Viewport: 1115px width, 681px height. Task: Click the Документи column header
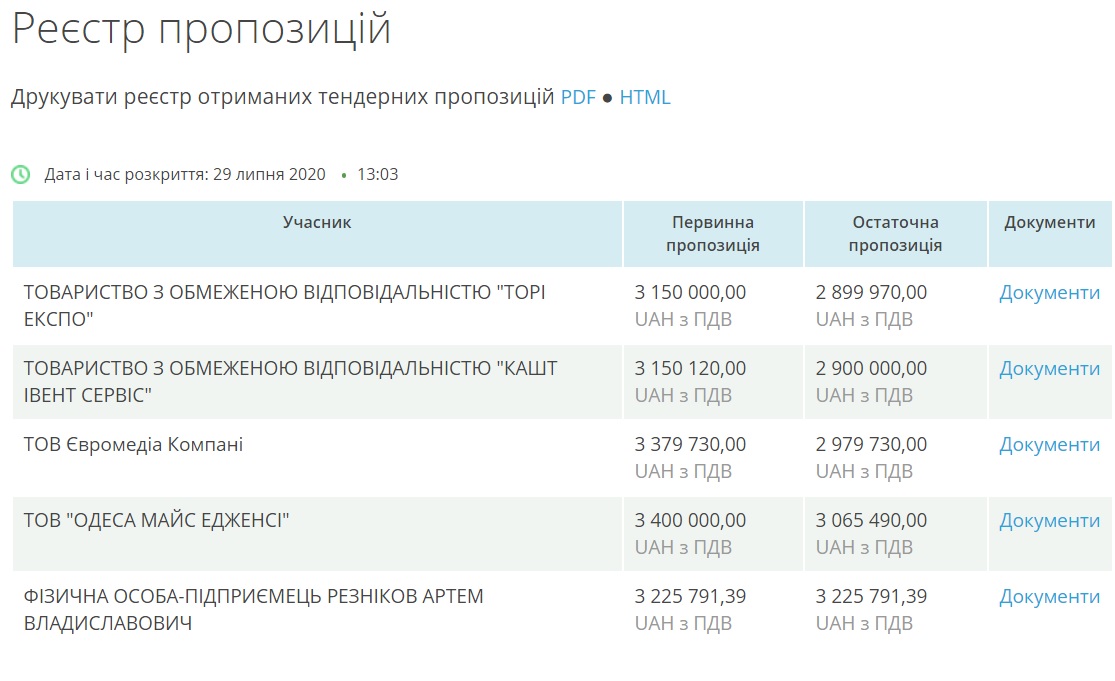pyautogui.click(x=1049, y=222)
